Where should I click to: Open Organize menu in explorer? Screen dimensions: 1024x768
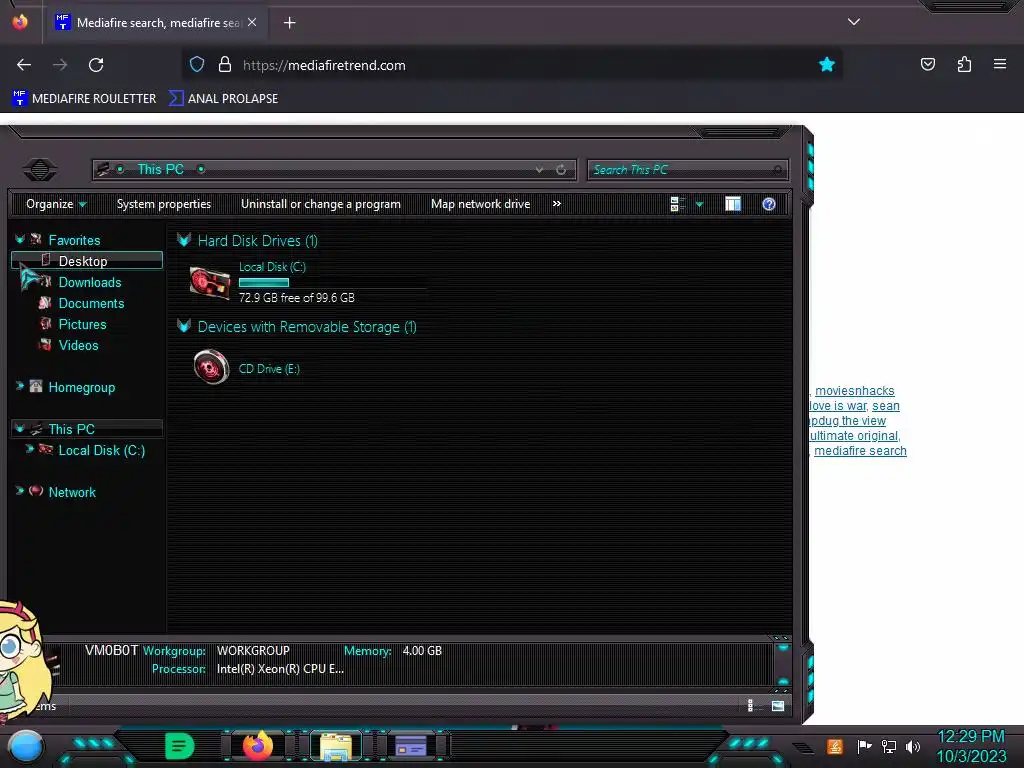click(56, 204)
